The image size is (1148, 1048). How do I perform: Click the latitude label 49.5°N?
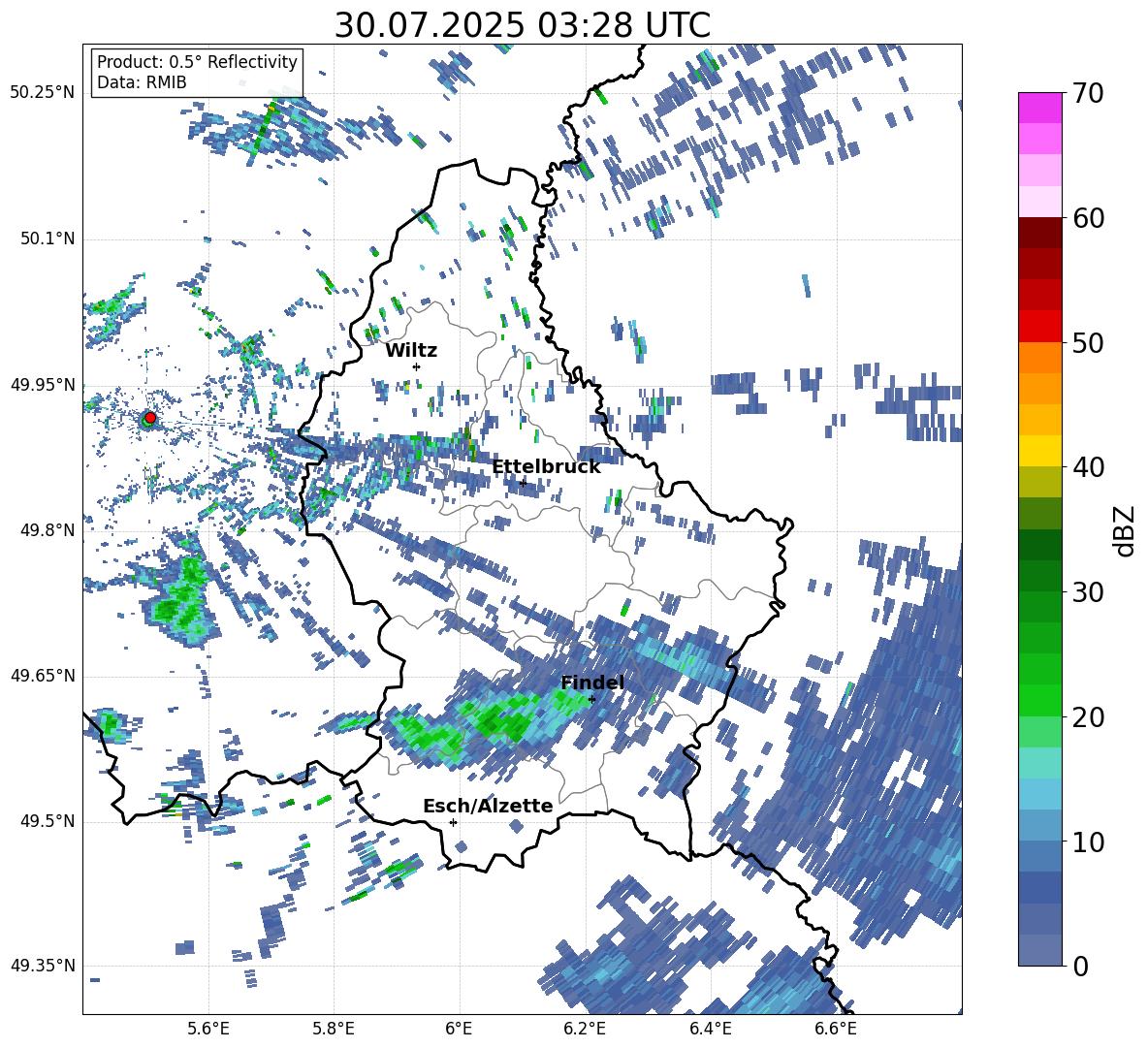click(47, 821)
